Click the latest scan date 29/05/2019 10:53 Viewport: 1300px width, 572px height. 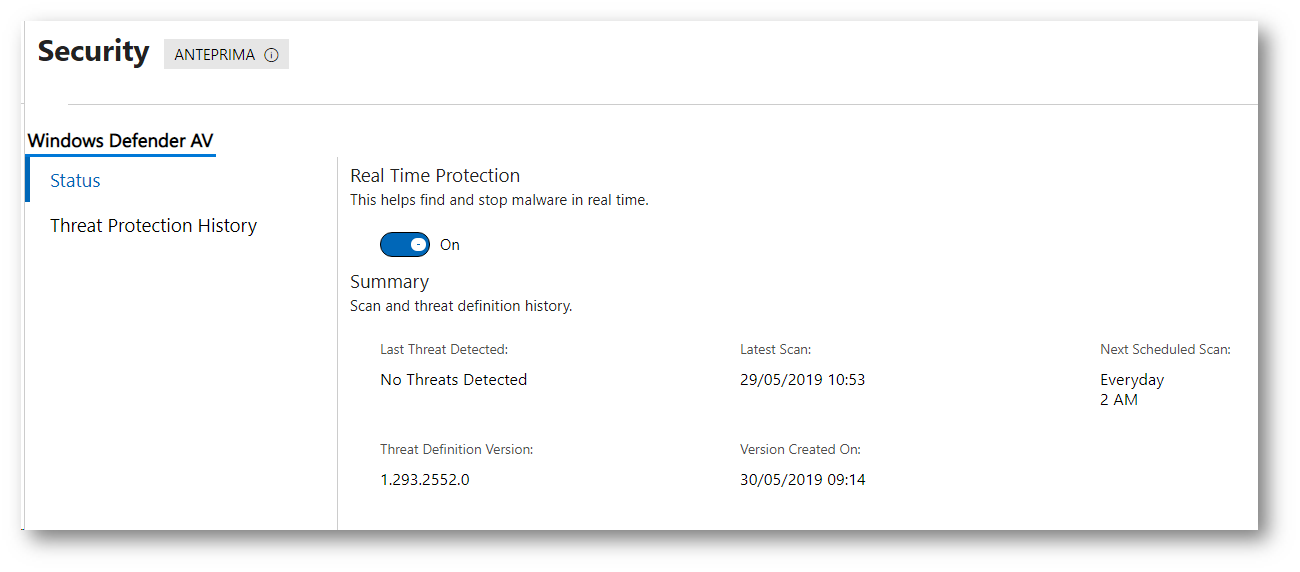click(x=802, y=380)
